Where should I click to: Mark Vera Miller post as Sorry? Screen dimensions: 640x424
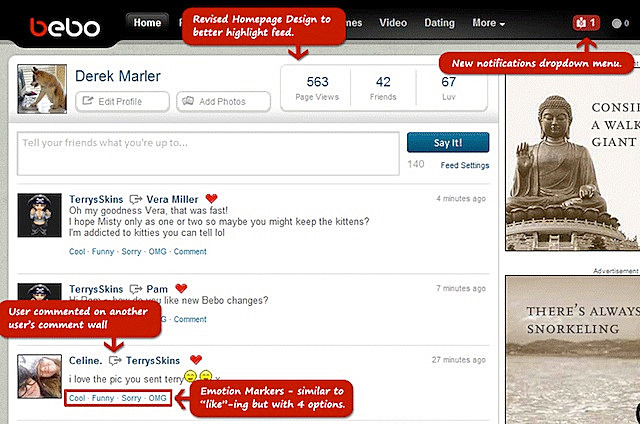coord(131,251)
